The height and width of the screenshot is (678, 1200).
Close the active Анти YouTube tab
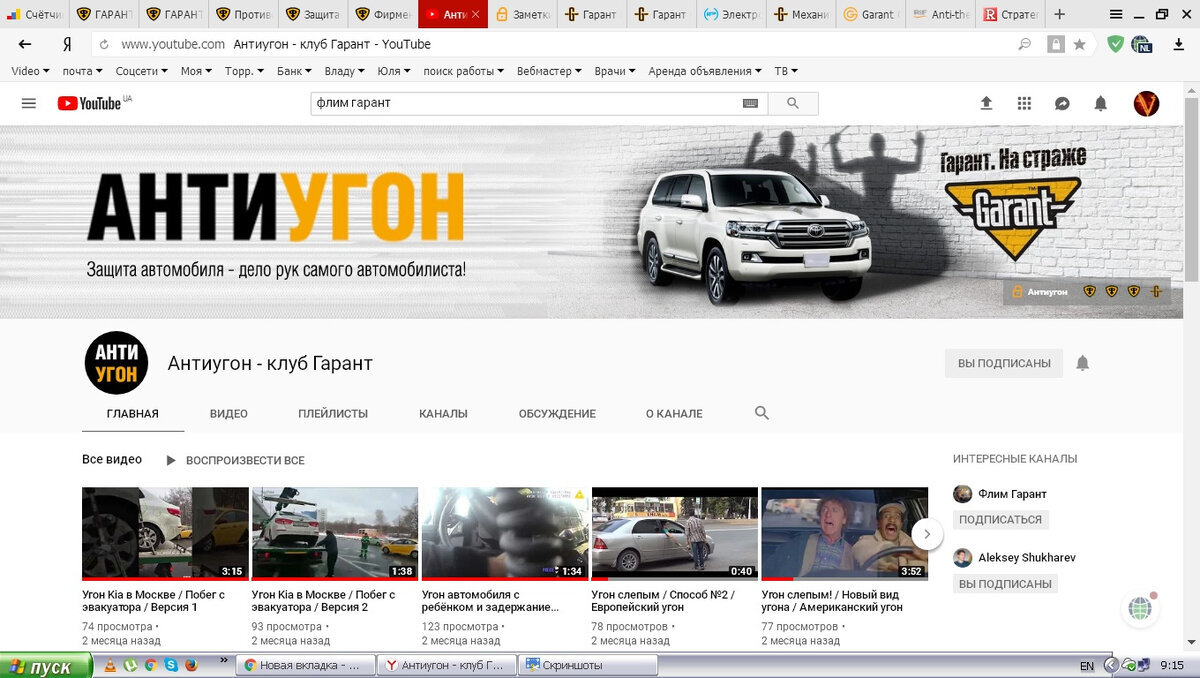click(475, 14)
